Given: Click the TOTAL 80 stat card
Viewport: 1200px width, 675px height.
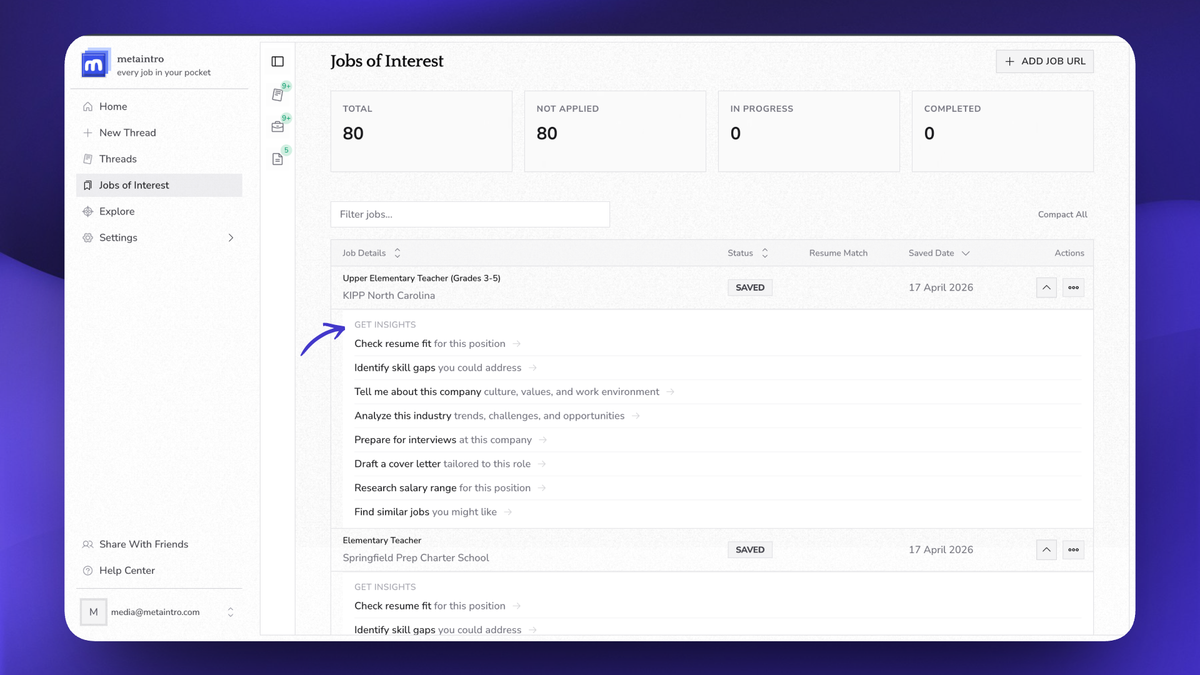Looking at the screenshot, I should [421, 131].
